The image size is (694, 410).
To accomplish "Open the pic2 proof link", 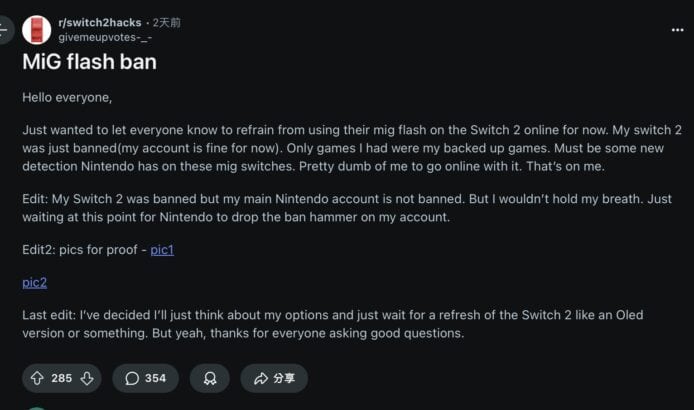I will (x=35, y=282).
